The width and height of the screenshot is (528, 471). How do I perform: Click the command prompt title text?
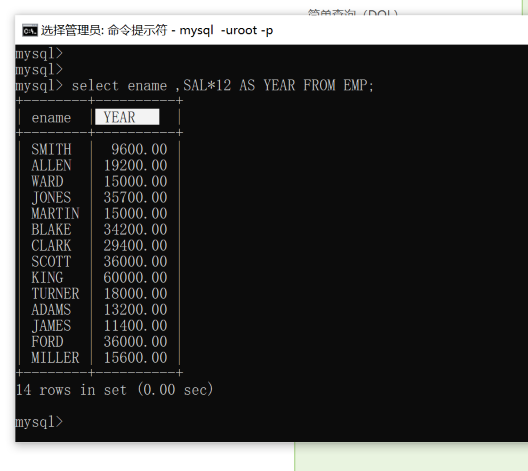[x=157, y=30]
